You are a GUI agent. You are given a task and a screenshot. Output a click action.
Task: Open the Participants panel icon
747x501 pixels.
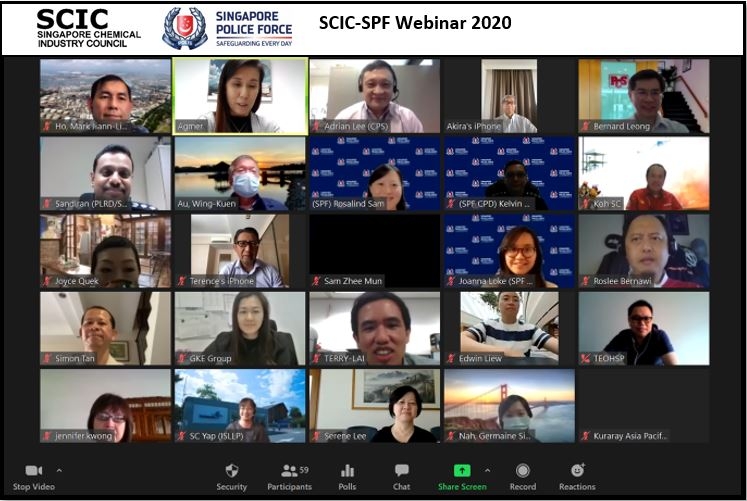coord(289,471)
